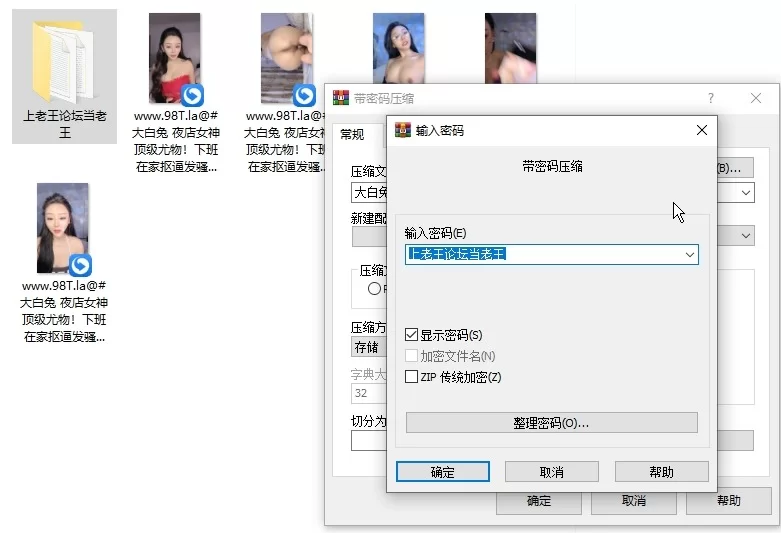The image size is (781, 533).
Task: Close the 输入密码 dialog
Action: coord(701,130)
